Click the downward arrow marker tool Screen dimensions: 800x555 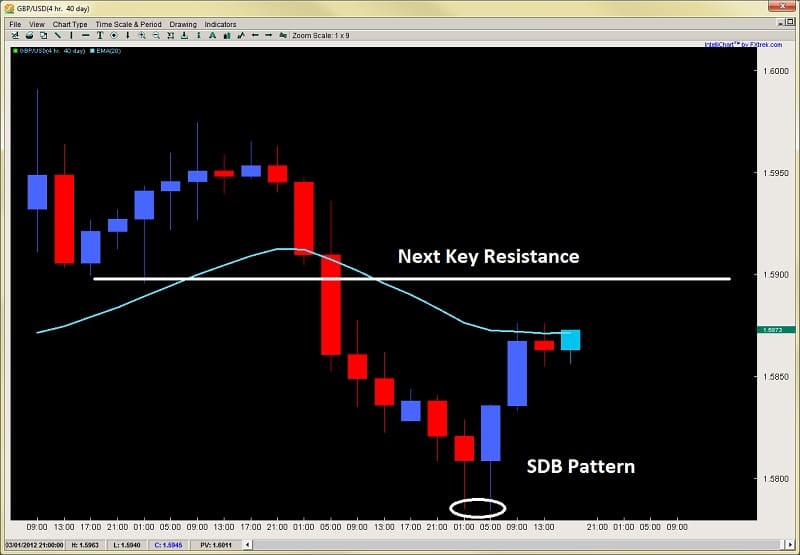tap(128, 36)
